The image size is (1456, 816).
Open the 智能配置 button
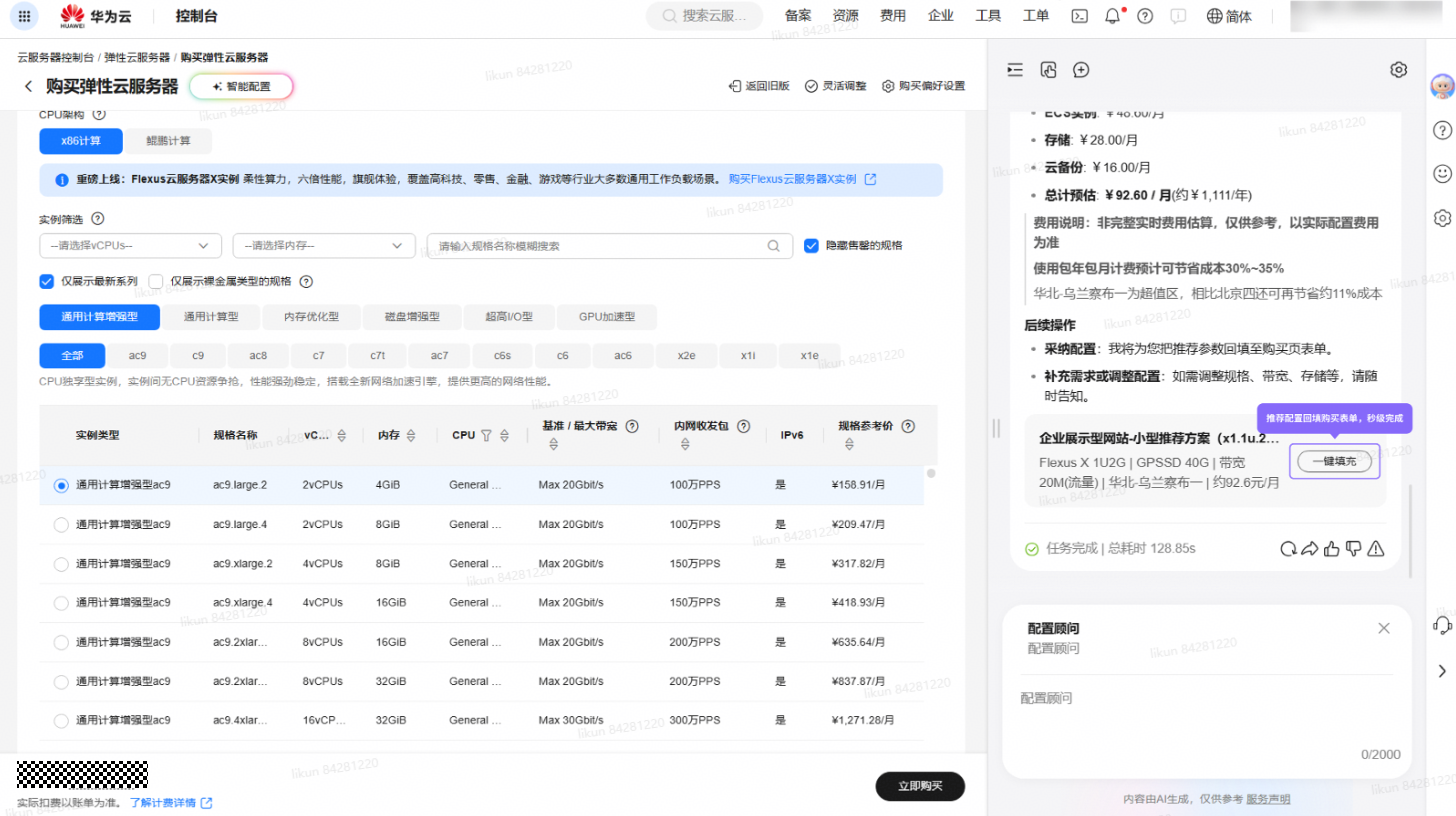(x=241, y=87)
